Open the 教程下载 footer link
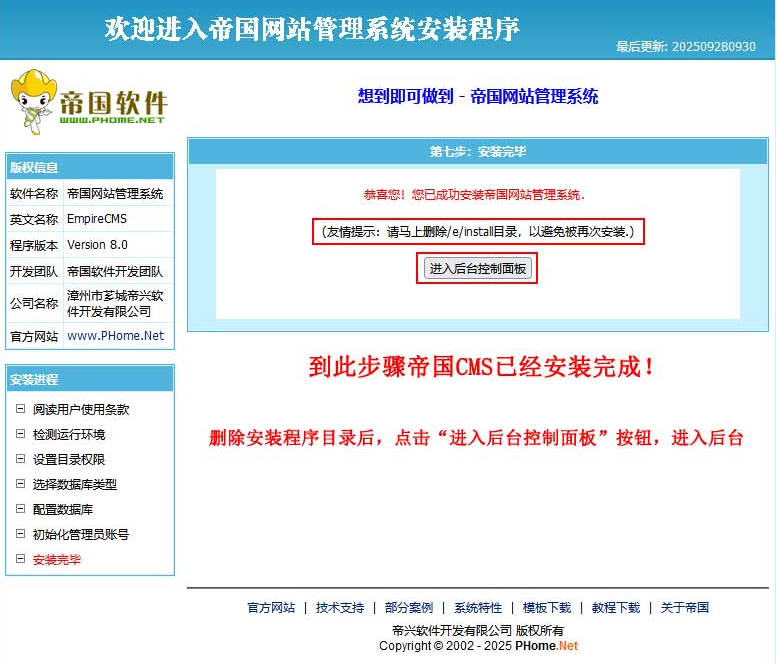Image resolution: width=776 pixels, height=664 pixels. [x=616, y=608]
